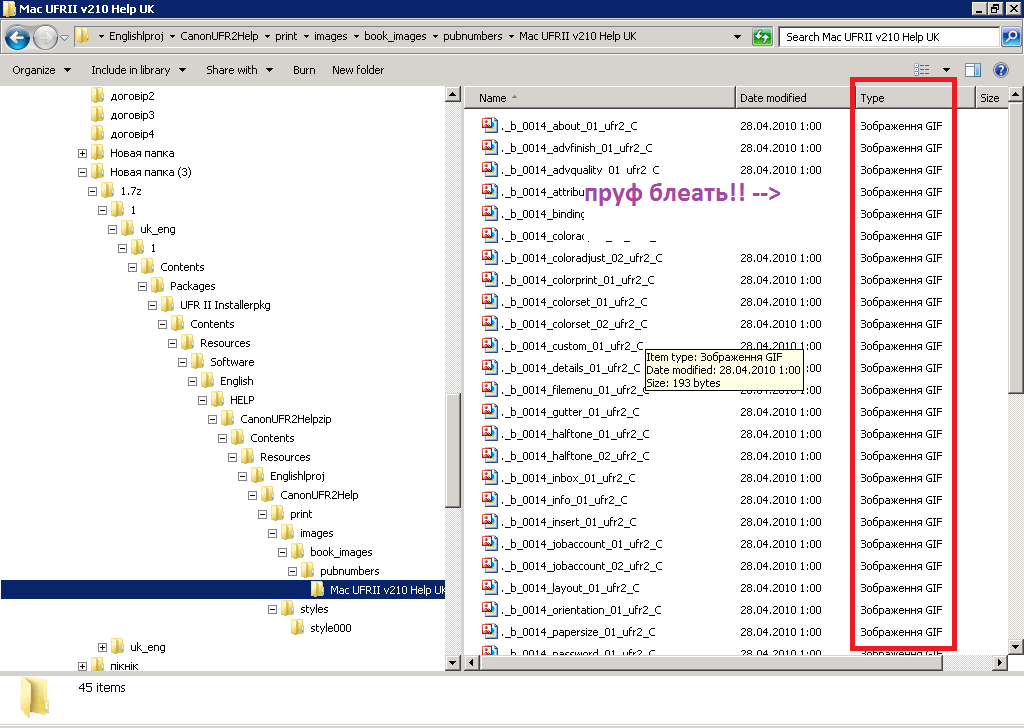Click the search magnifier icon
1024x728 pixels.
click(x=1010, y=37)
